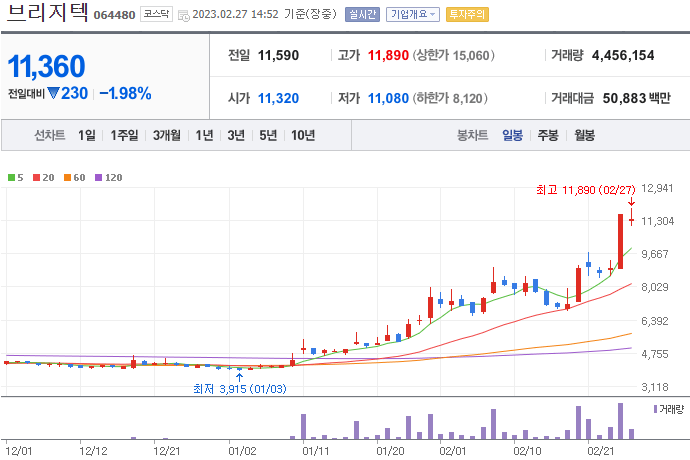Screen dimensions: 690x460
Task: Click the blue down-triangle change icon
Action: (x=53, y=93)
